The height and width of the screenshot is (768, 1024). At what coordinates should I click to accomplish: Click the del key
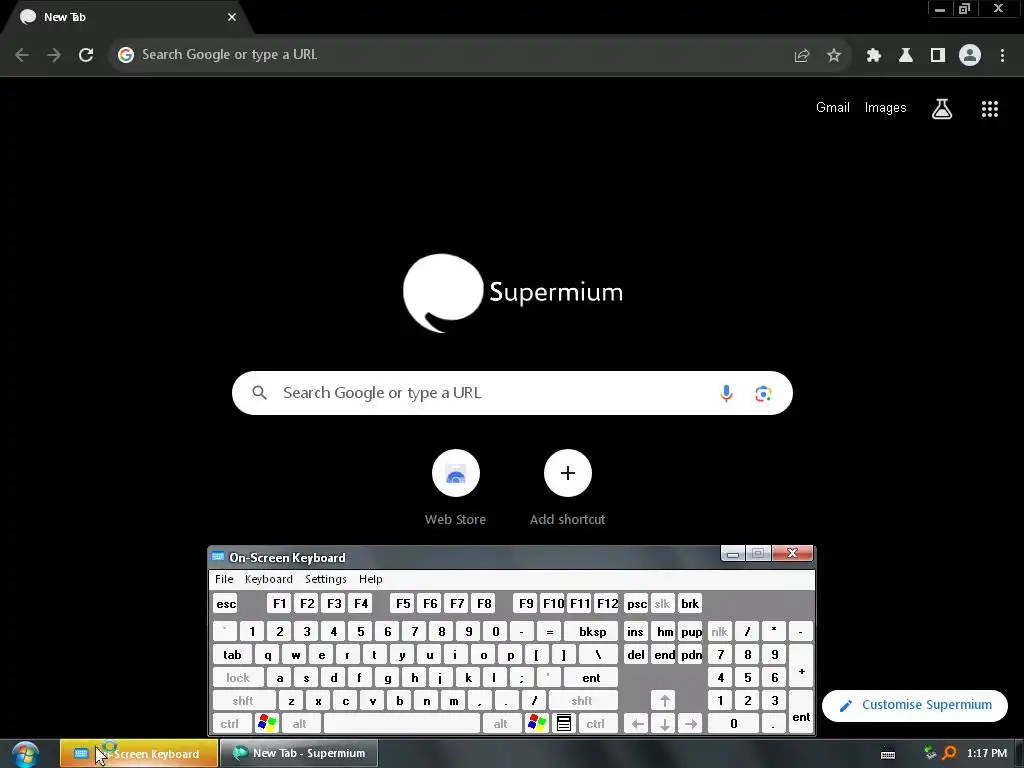point(636,654)
